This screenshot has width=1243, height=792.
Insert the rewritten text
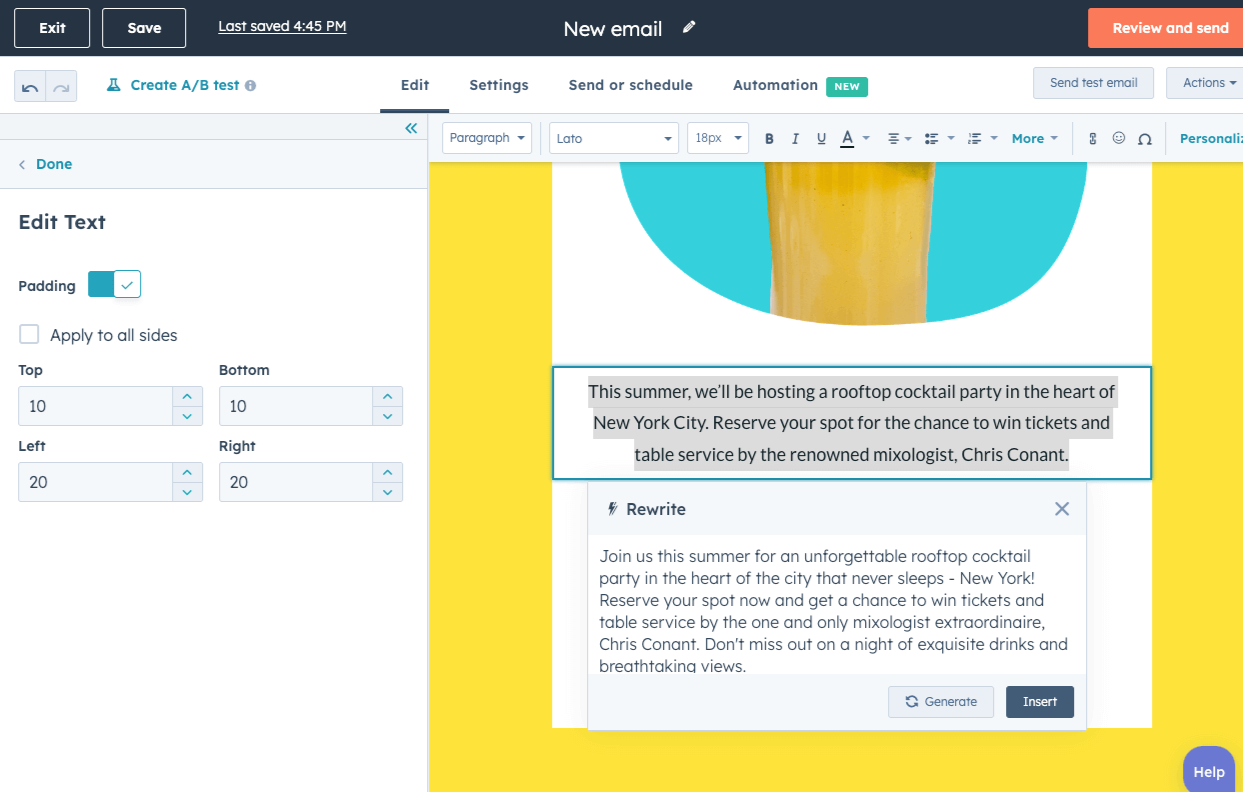(1039, 702)
